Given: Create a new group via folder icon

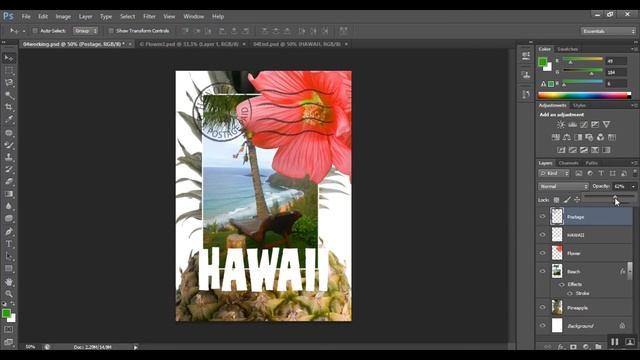Looking at the screenshot, I should pyautogui.click(x=598, y=347).
